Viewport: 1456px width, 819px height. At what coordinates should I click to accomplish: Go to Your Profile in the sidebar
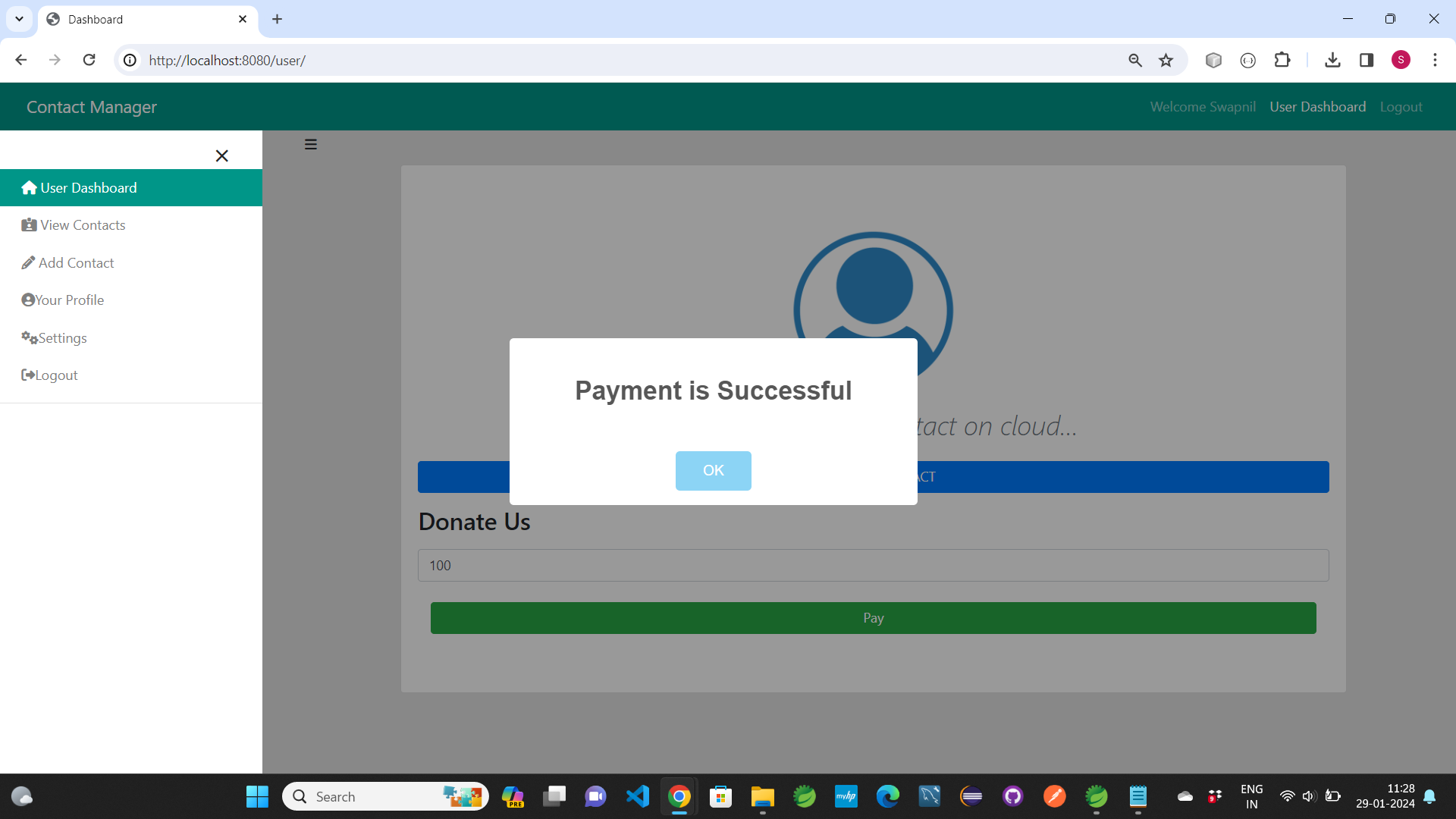click(x=69, y=300)
